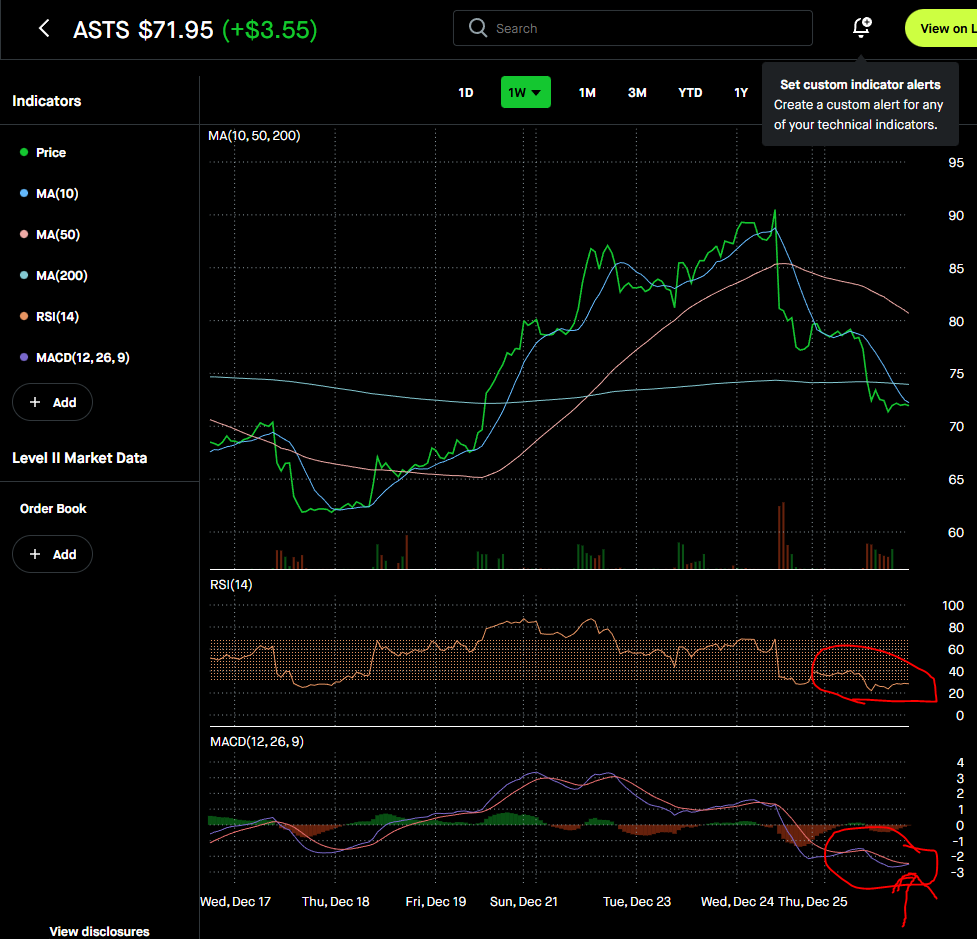Click the RSI(14) pane title
The height and width of the screenshot is (939, 977).
[x=231, y=584]
